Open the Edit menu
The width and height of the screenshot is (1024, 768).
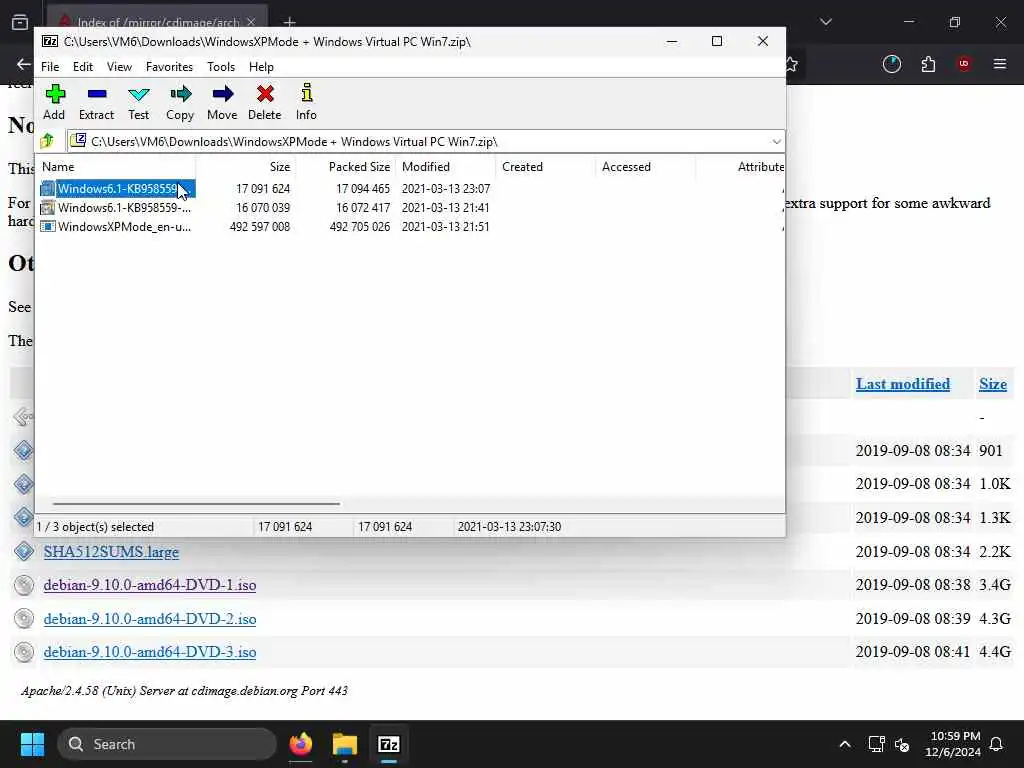click(x=82, y=67)
